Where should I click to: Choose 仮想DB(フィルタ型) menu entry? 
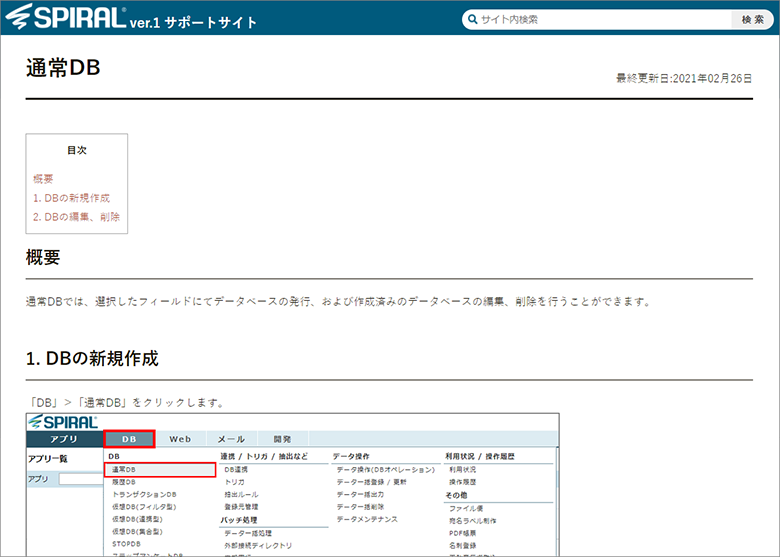click(x=144, y=507)
